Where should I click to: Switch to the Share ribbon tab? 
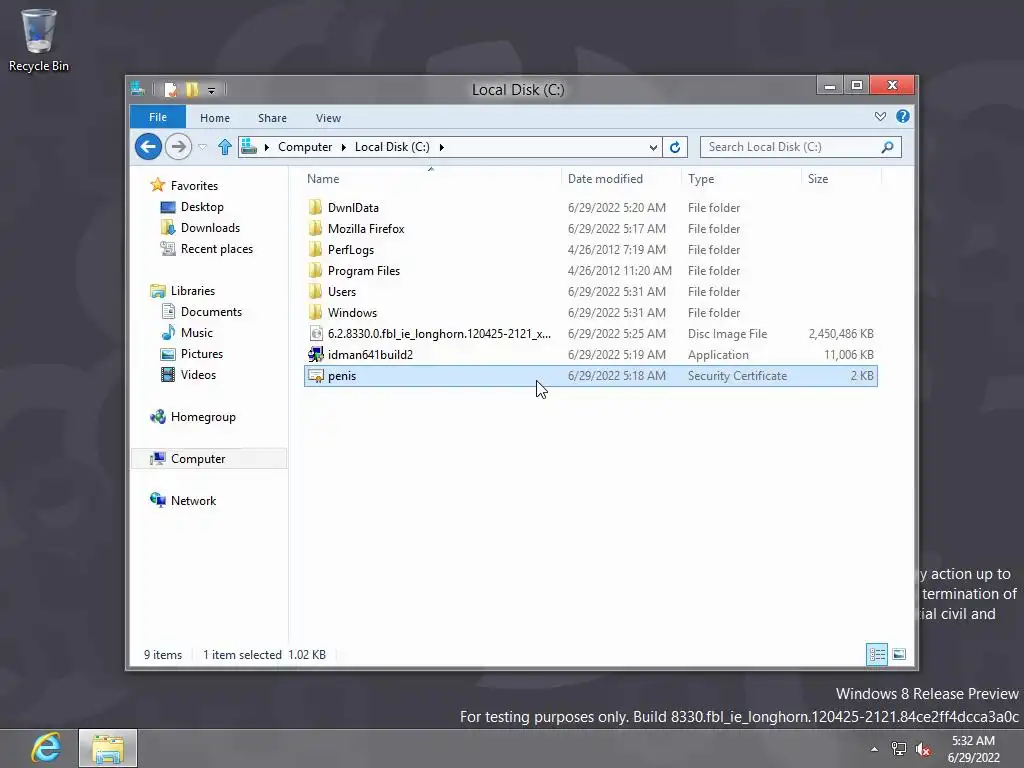tap(272, 118)
